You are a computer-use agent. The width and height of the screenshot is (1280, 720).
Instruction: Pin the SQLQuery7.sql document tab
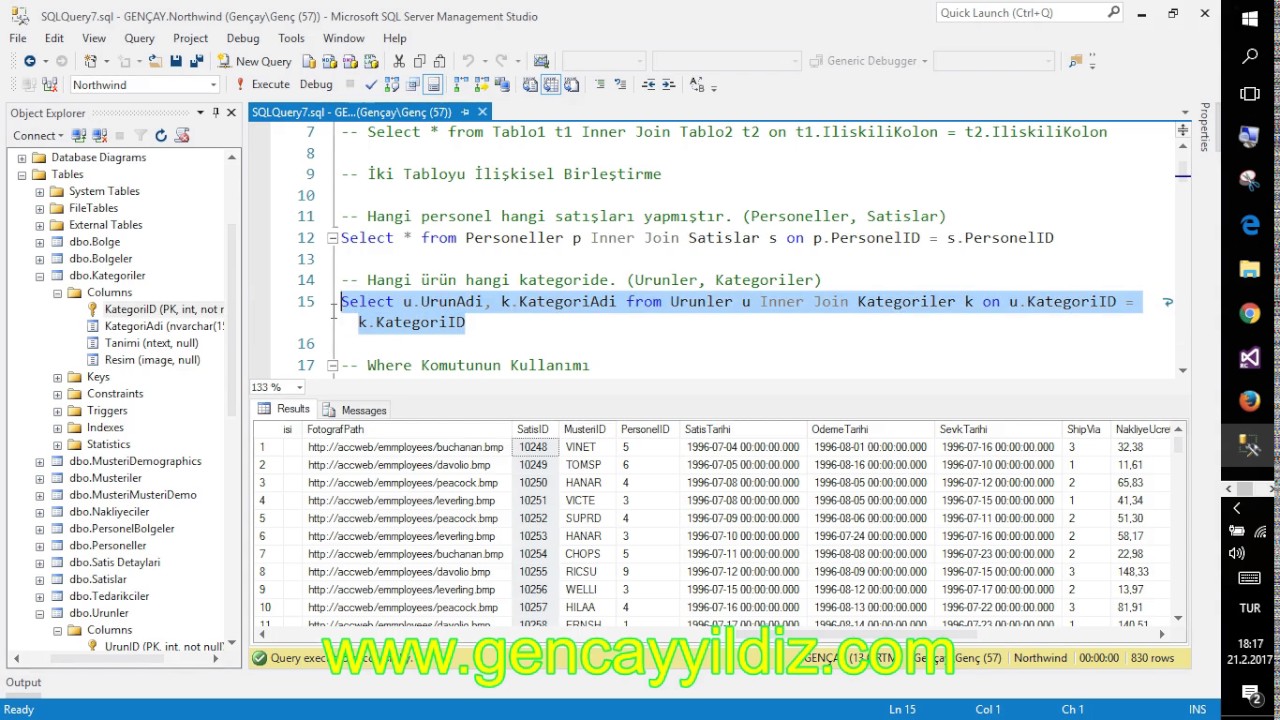tap(466, 112)
